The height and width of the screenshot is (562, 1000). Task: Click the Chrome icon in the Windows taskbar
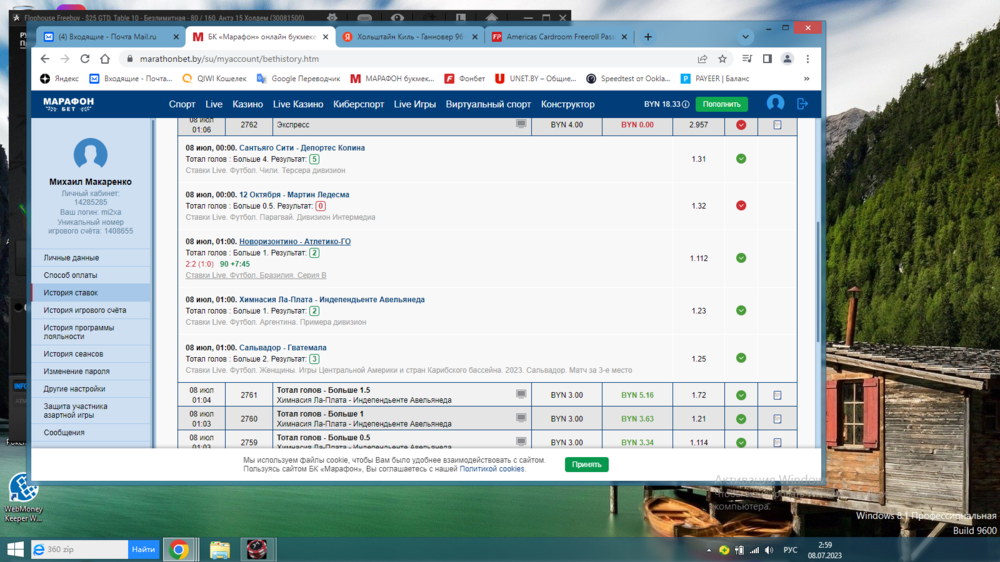click(x=179, y=549)
